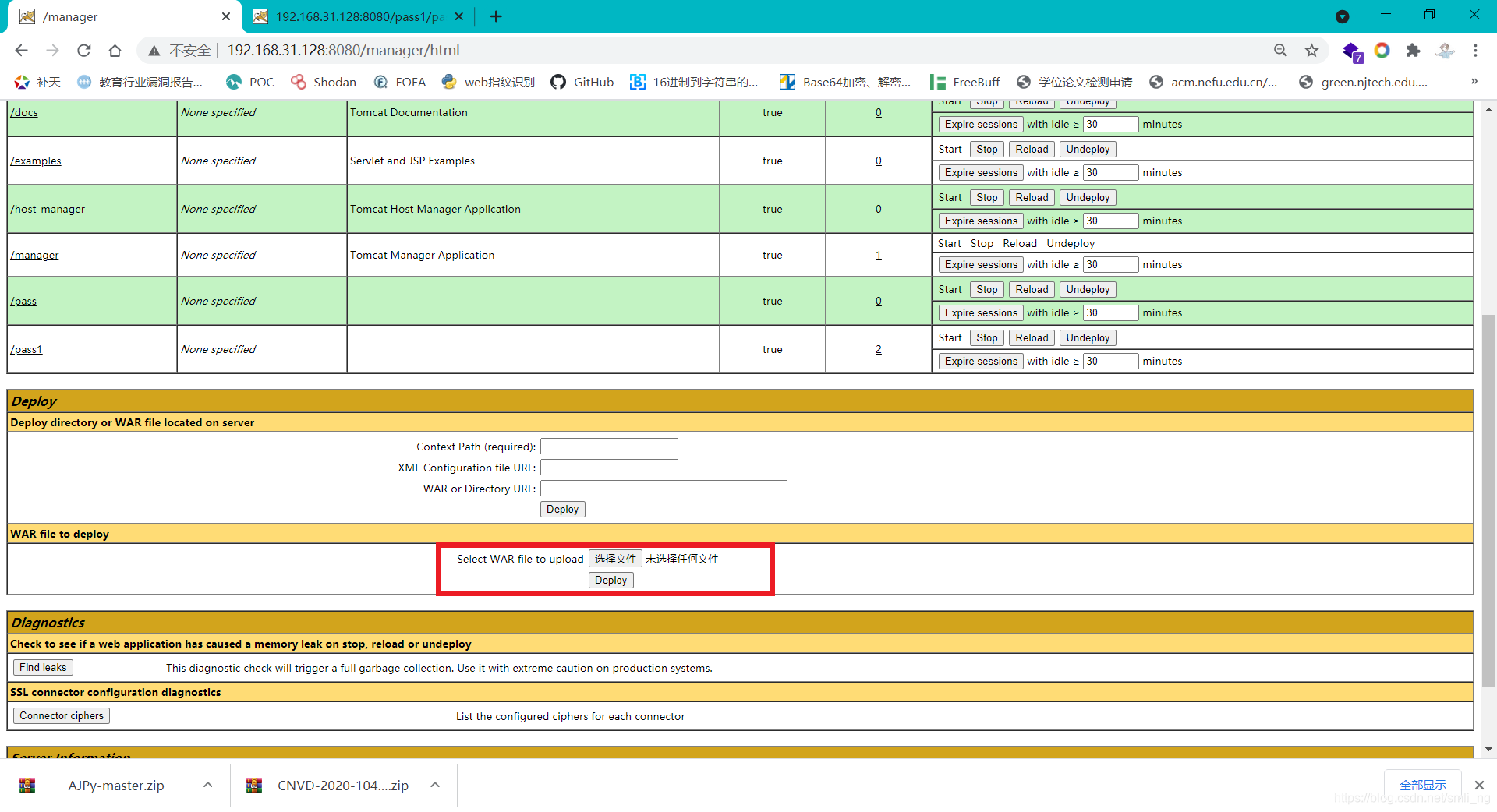Open the CNVD-2020-104 zip download
Screen dimensions: 1497x812
pos(342,785)
